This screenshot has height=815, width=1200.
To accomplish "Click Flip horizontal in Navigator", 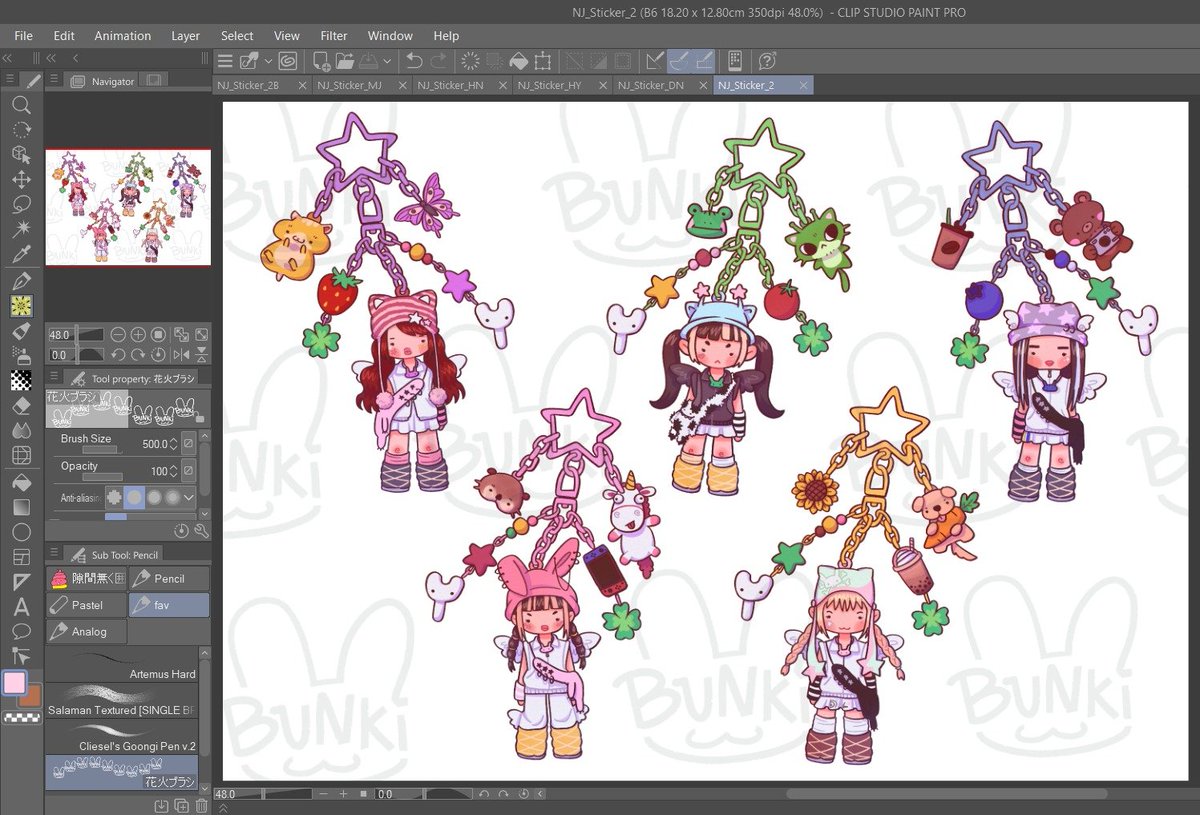I will [x=181, y=354].
